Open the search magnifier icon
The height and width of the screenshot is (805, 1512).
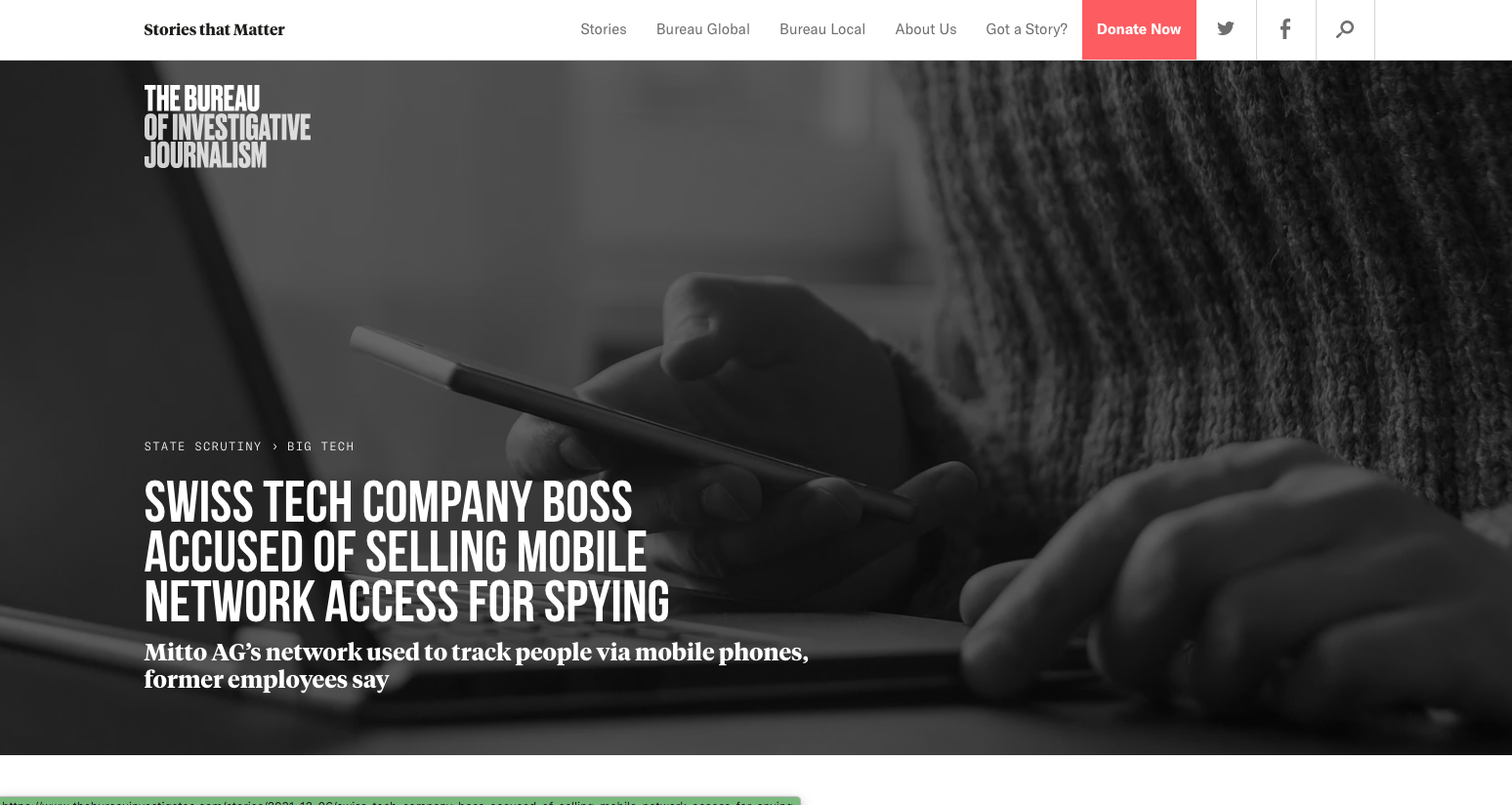[x=1345, y=29]
